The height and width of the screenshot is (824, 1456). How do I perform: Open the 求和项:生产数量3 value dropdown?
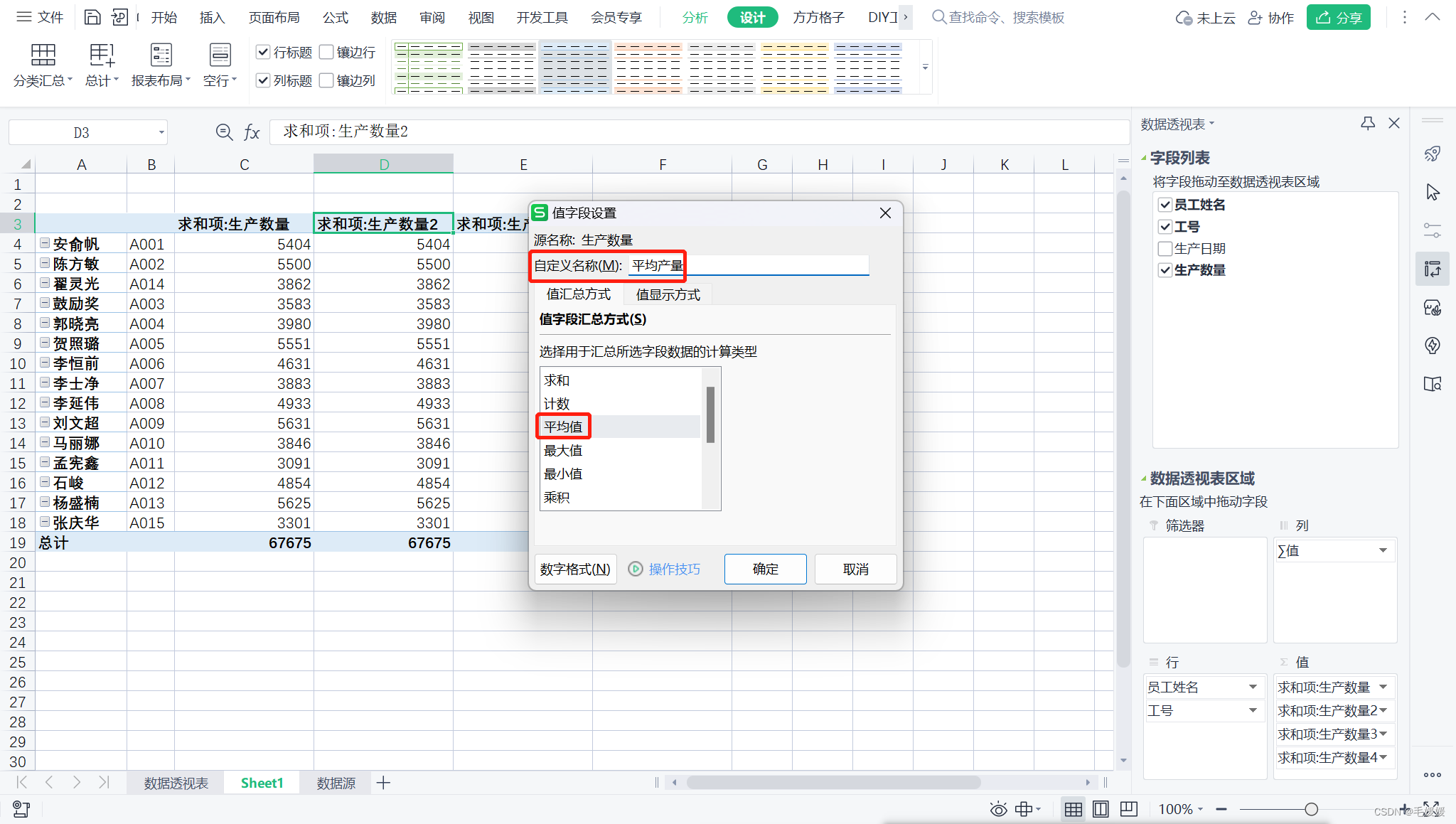click(1383, 734)
